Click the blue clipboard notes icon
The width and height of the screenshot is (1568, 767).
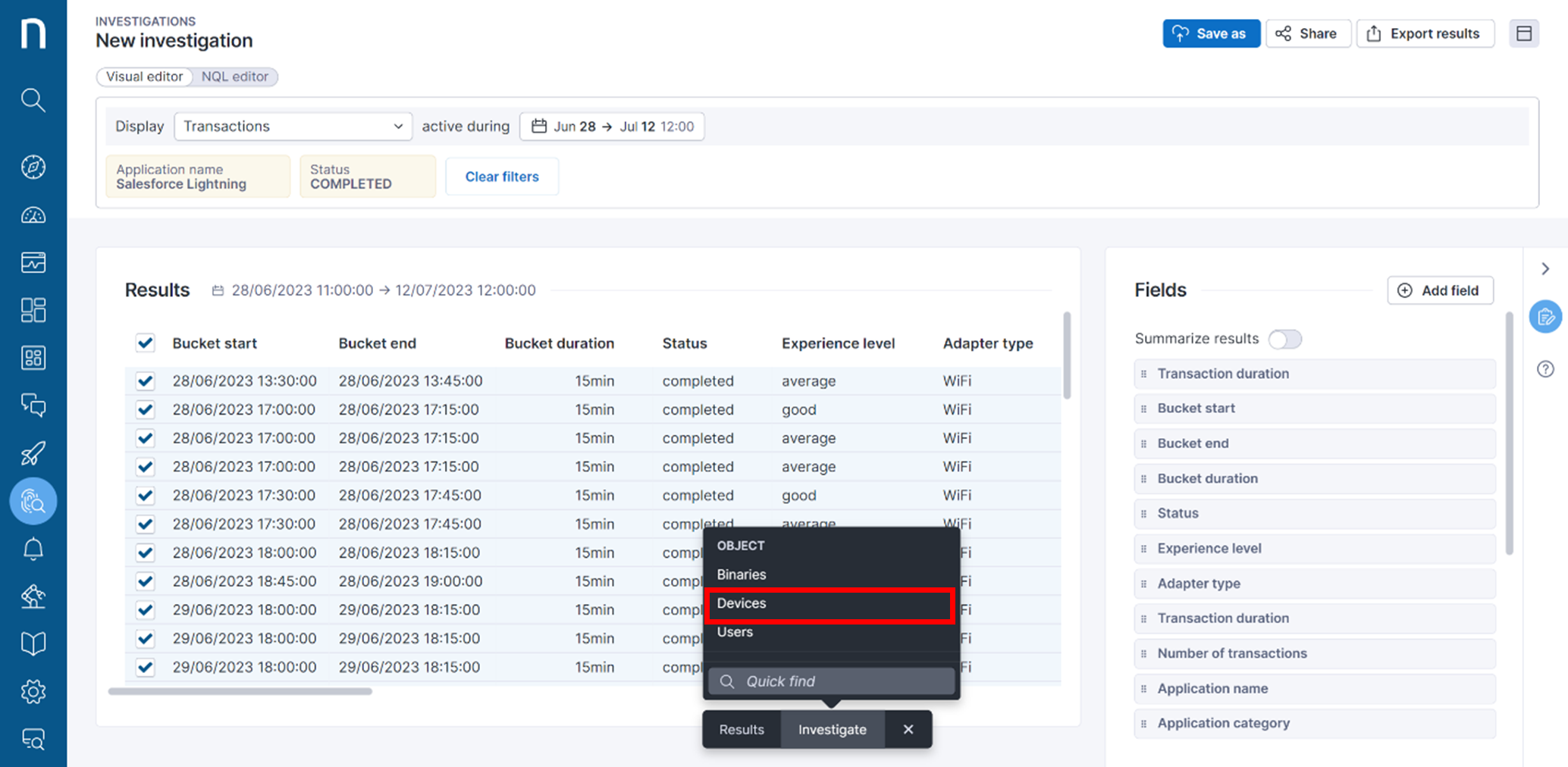coord(1545,316)
